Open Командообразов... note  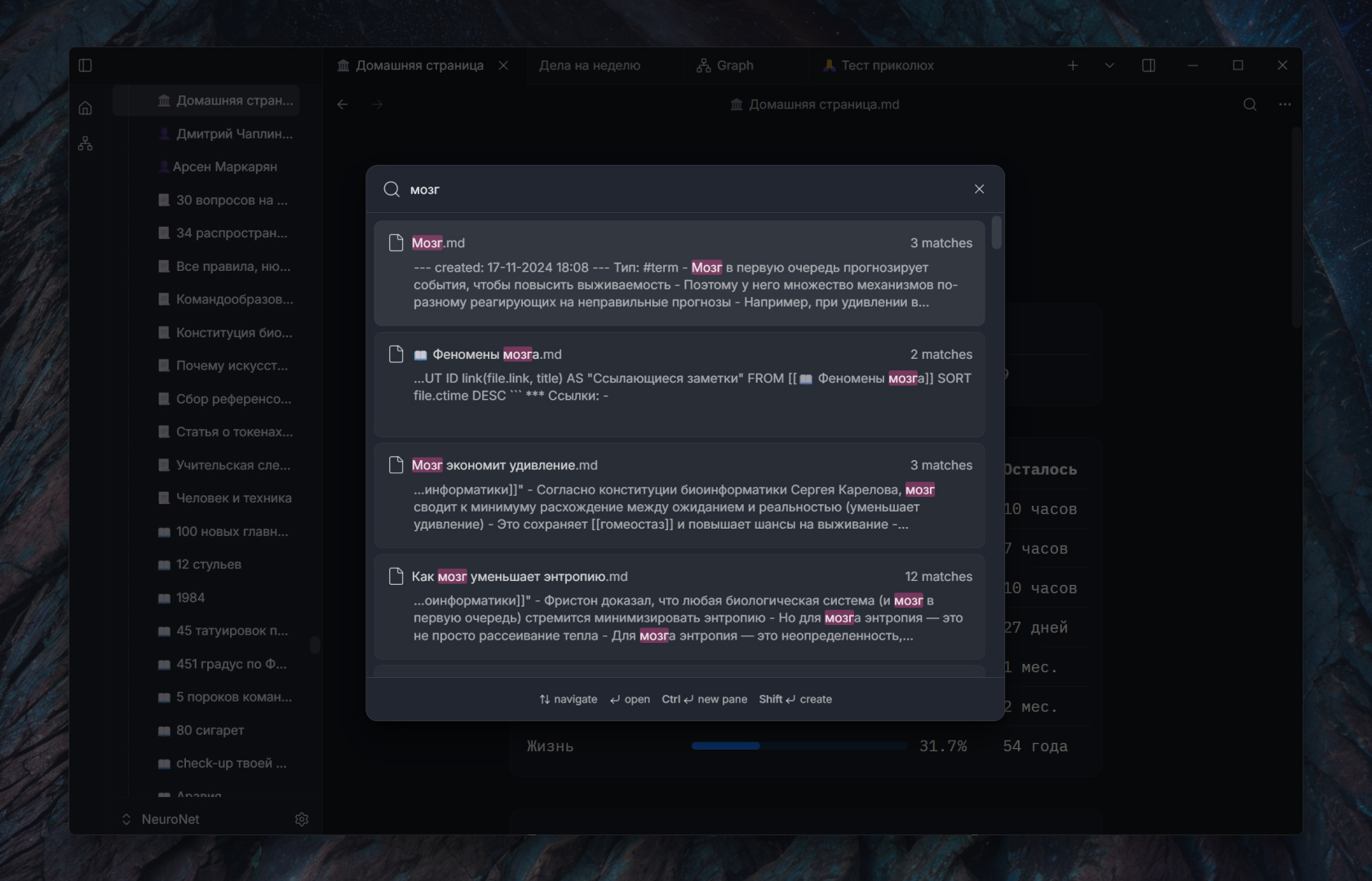tap(225, 299)
